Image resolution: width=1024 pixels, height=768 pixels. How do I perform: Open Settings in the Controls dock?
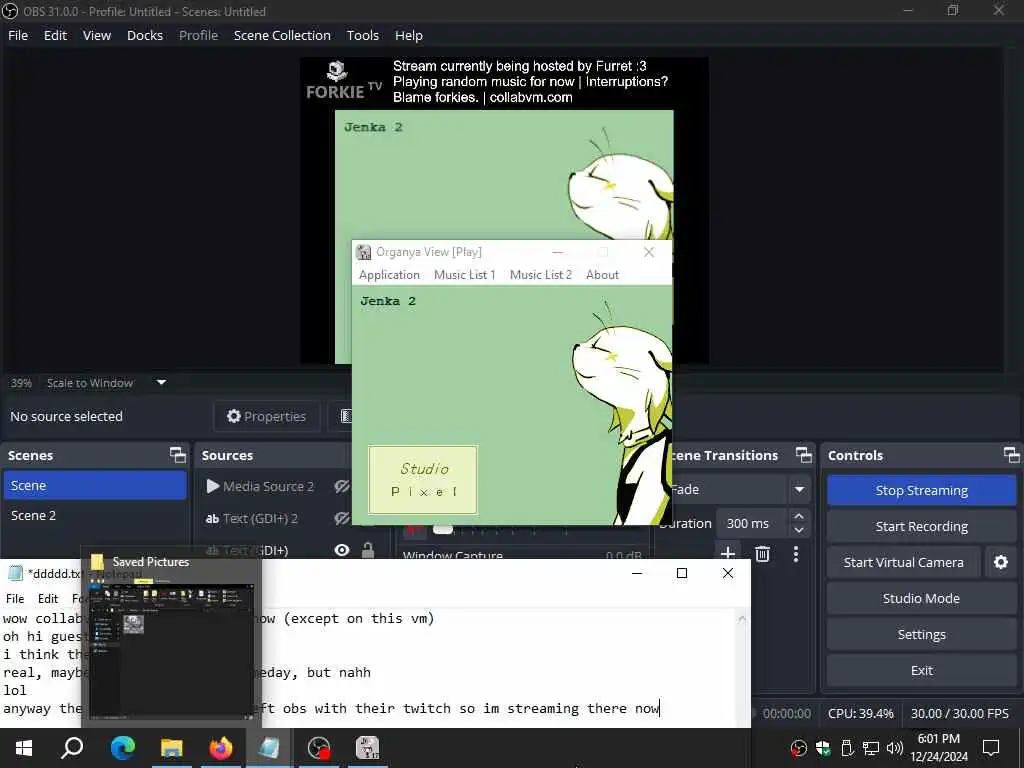(x=921, y=634)
